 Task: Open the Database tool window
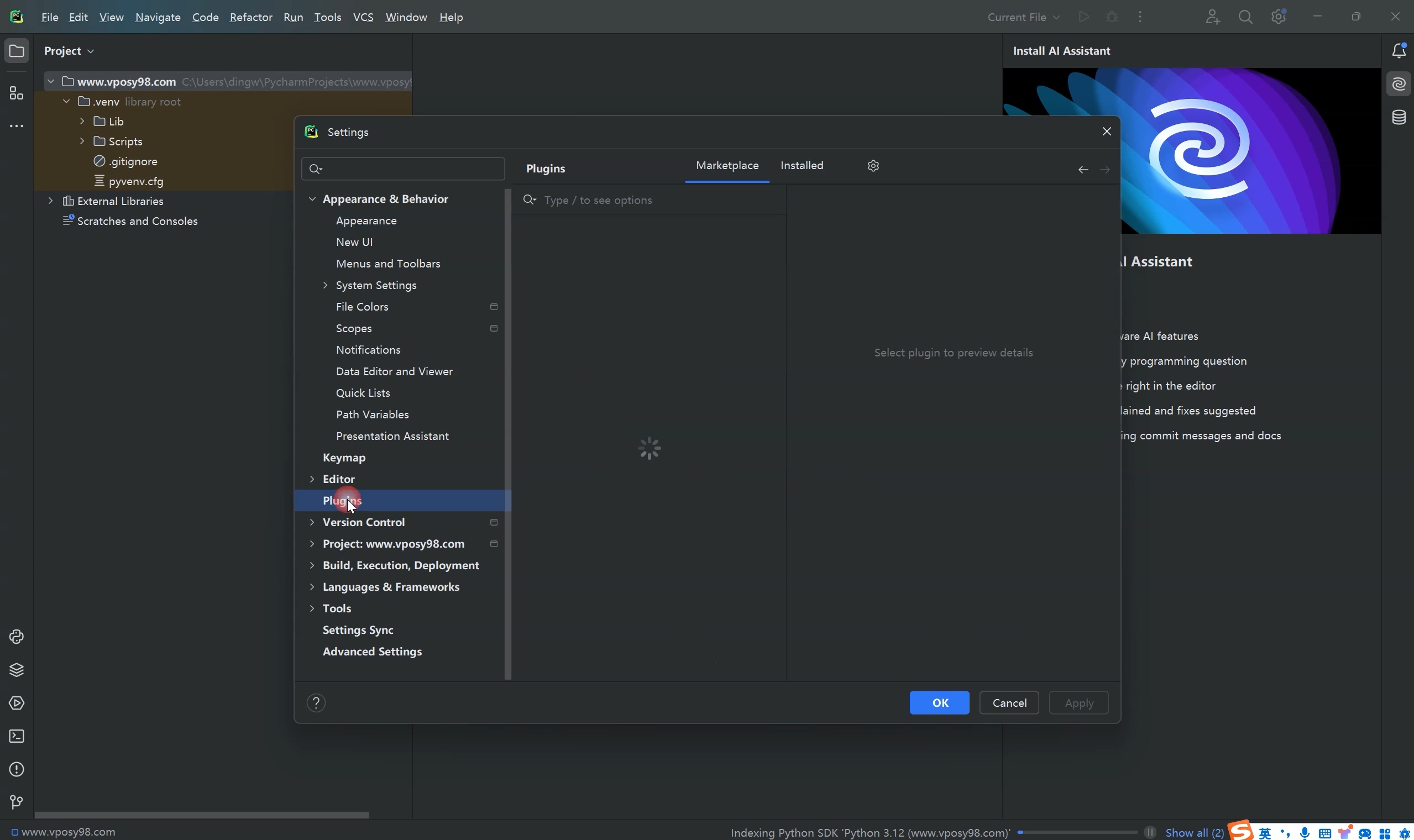click(1399, 117)
